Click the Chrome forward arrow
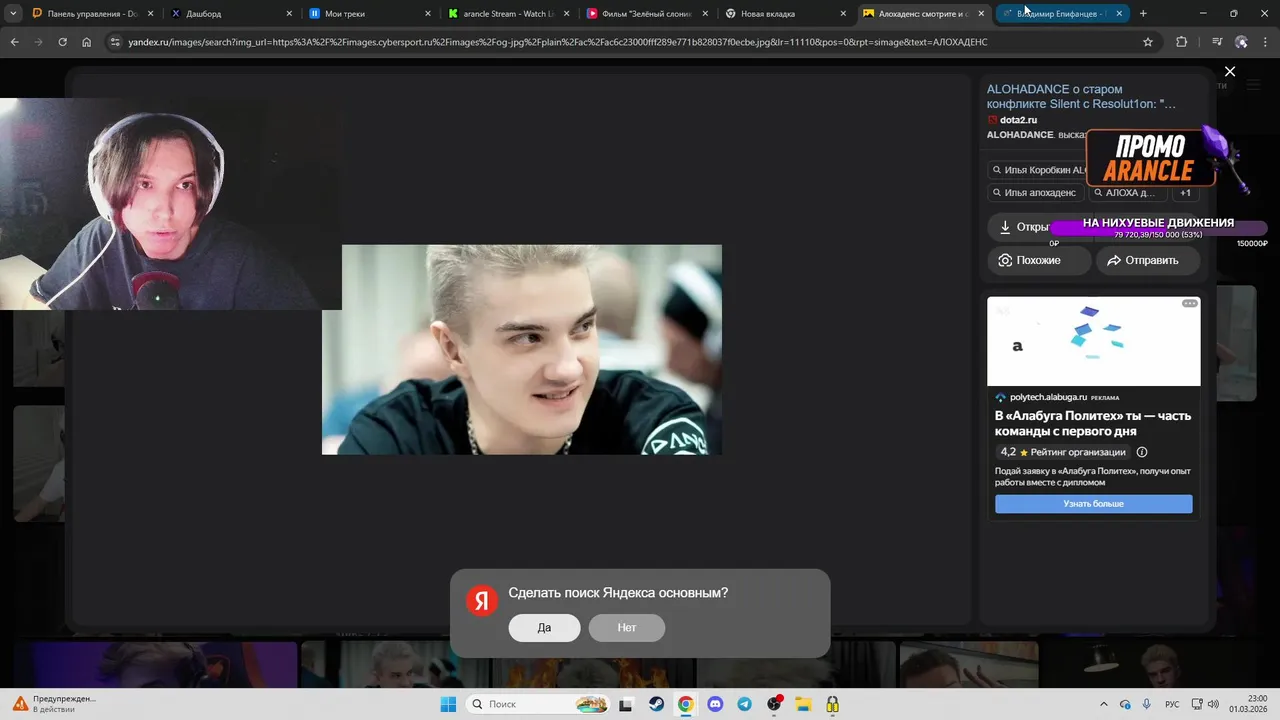This screenshot has width=1280, height=720. tap(38, 42)
